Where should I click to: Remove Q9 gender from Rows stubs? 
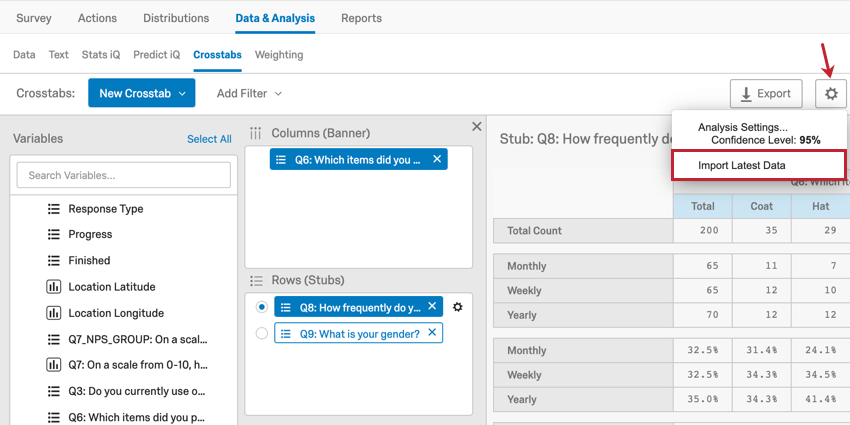coord(432,333)
